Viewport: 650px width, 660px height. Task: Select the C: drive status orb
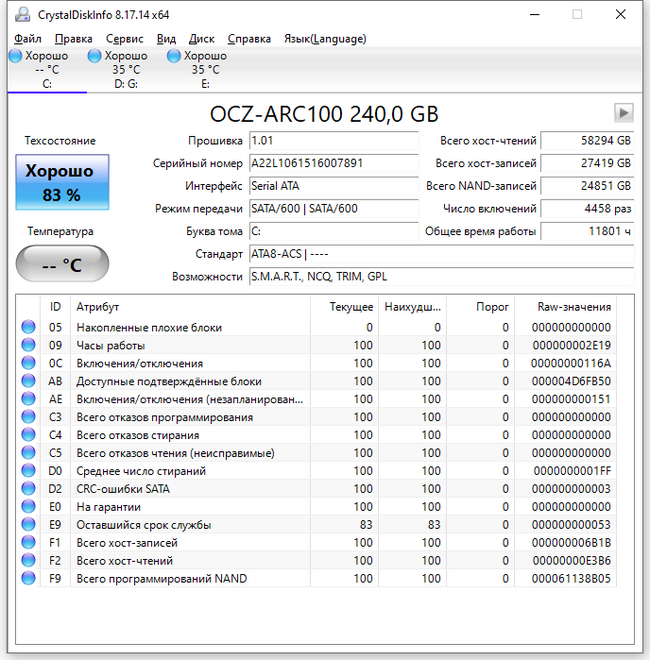(15, 56)
